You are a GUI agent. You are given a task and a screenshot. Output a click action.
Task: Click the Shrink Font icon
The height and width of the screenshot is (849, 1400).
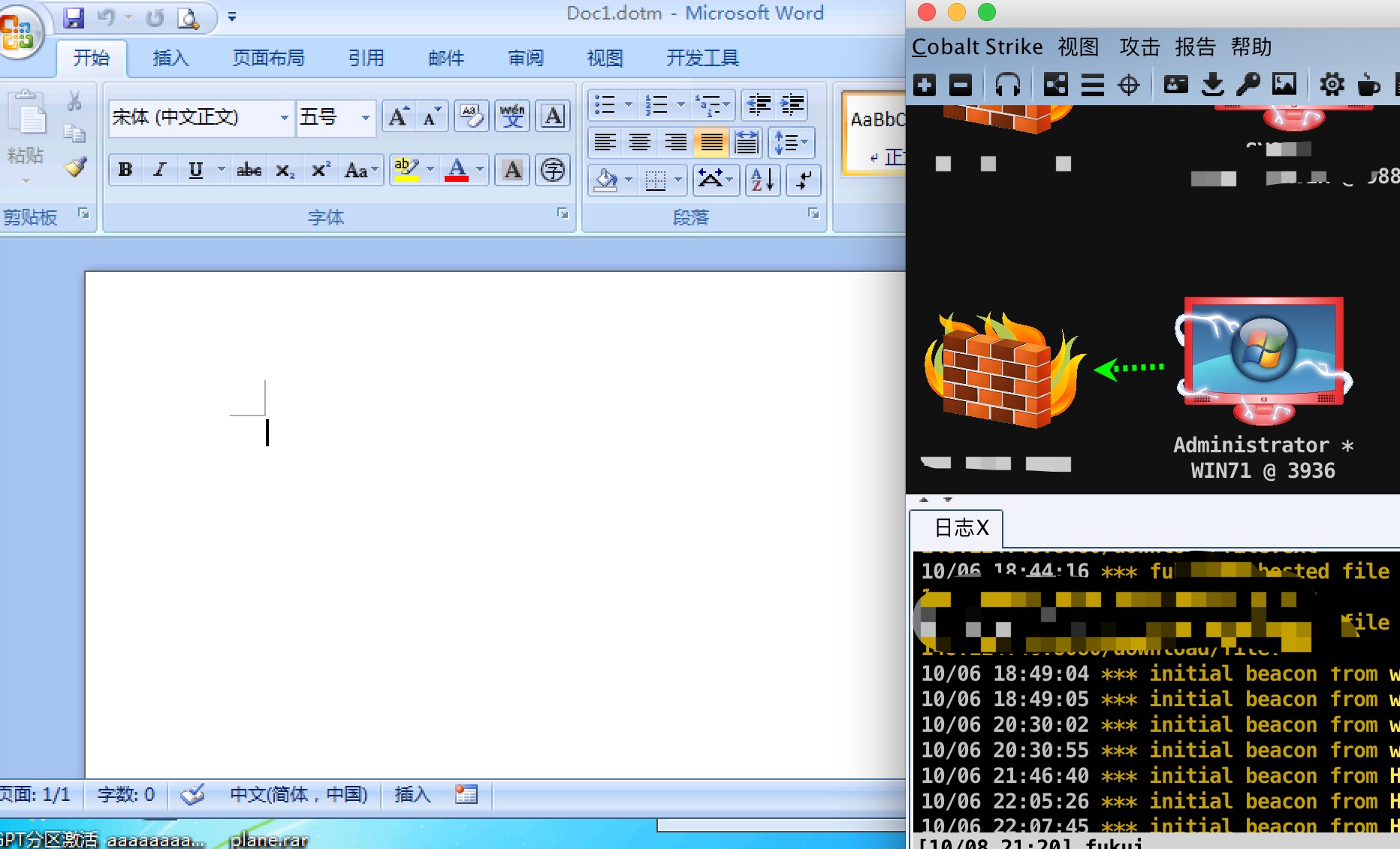[431, 116]
